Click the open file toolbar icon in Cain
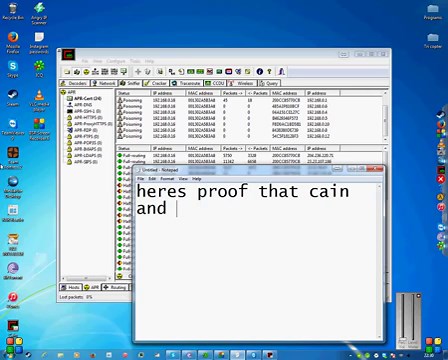 pos(67,72)
